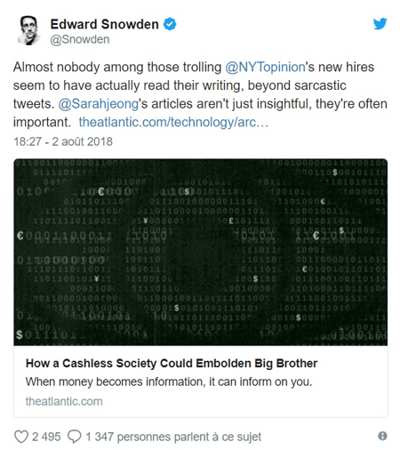Click the tweet body text
The height and width of the screenshot is (450, 400).
(x=200, y=95)
